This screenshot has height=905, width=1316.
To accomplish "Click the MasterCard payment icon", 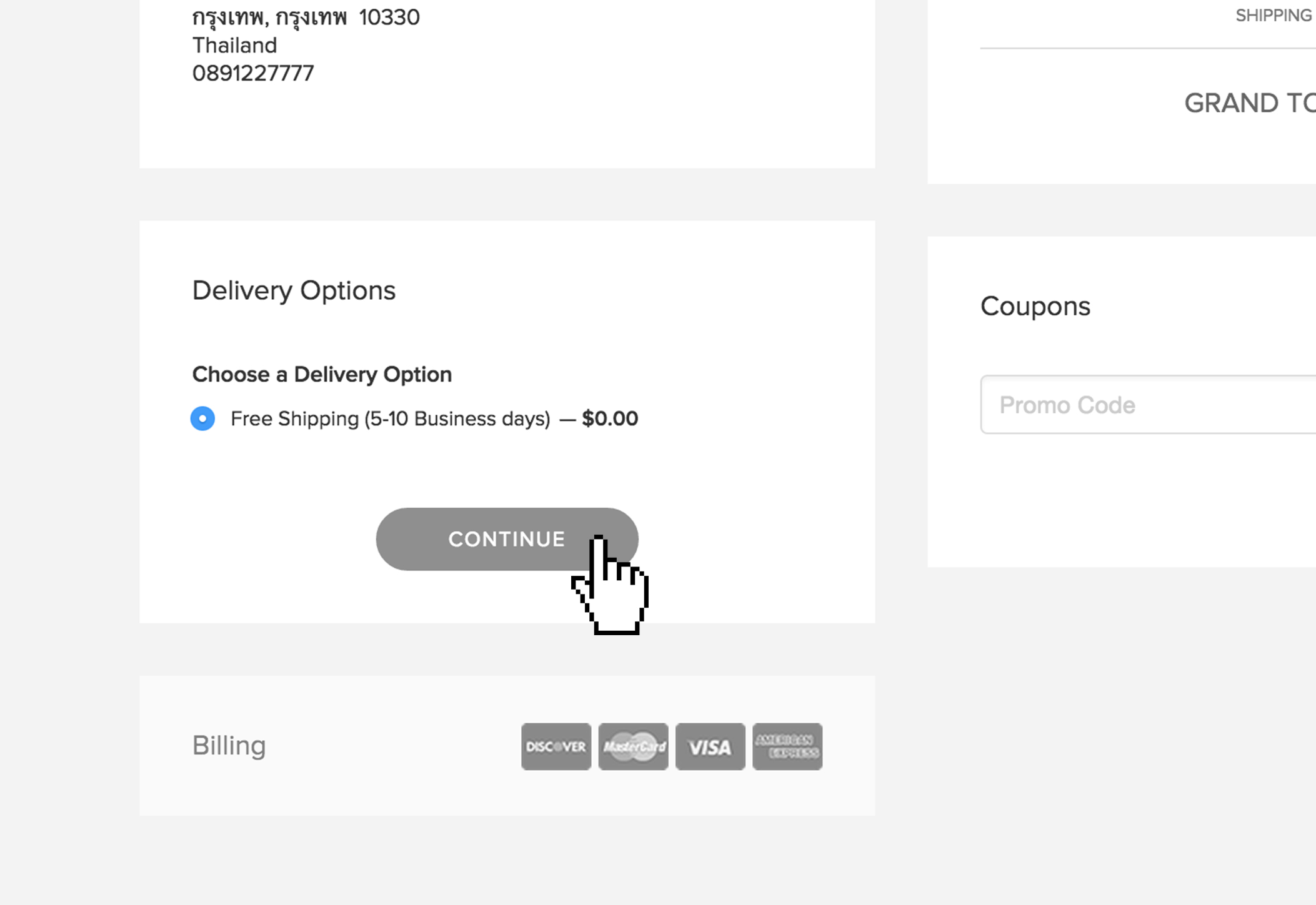I will [x=633, y=746].
